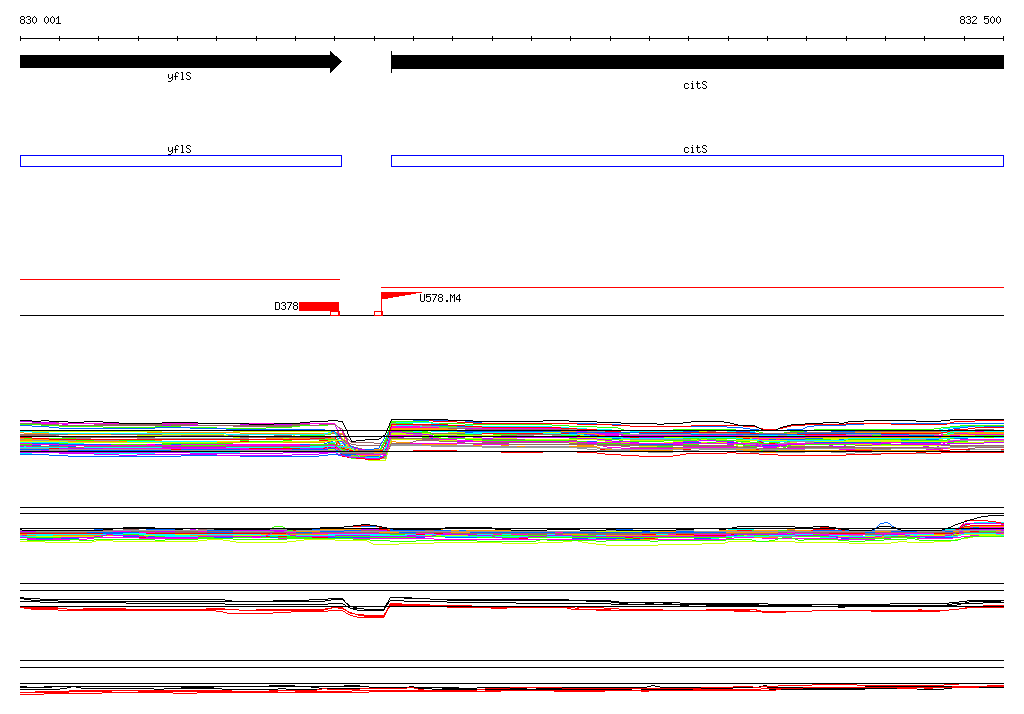Image resolution: width=1024 pixels, height=714 pixels.
Task: Click the citS black gene bar
Action: [x=697, y=62]
